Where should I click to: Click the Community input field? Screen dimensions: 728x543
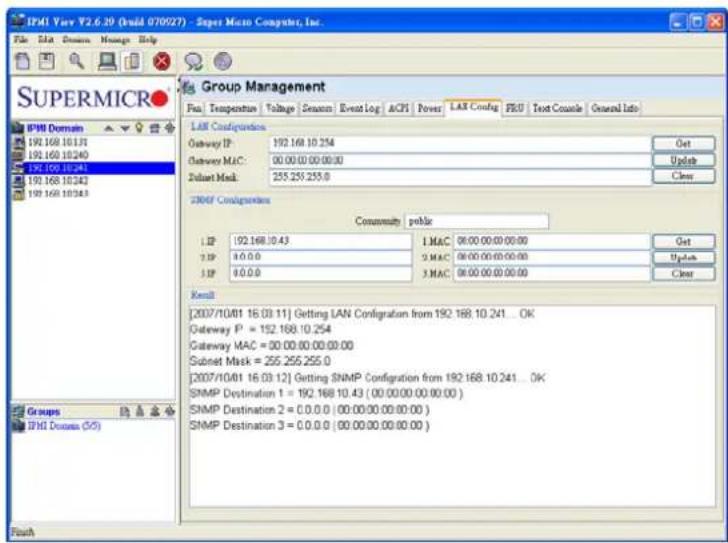tap(476, 221)
